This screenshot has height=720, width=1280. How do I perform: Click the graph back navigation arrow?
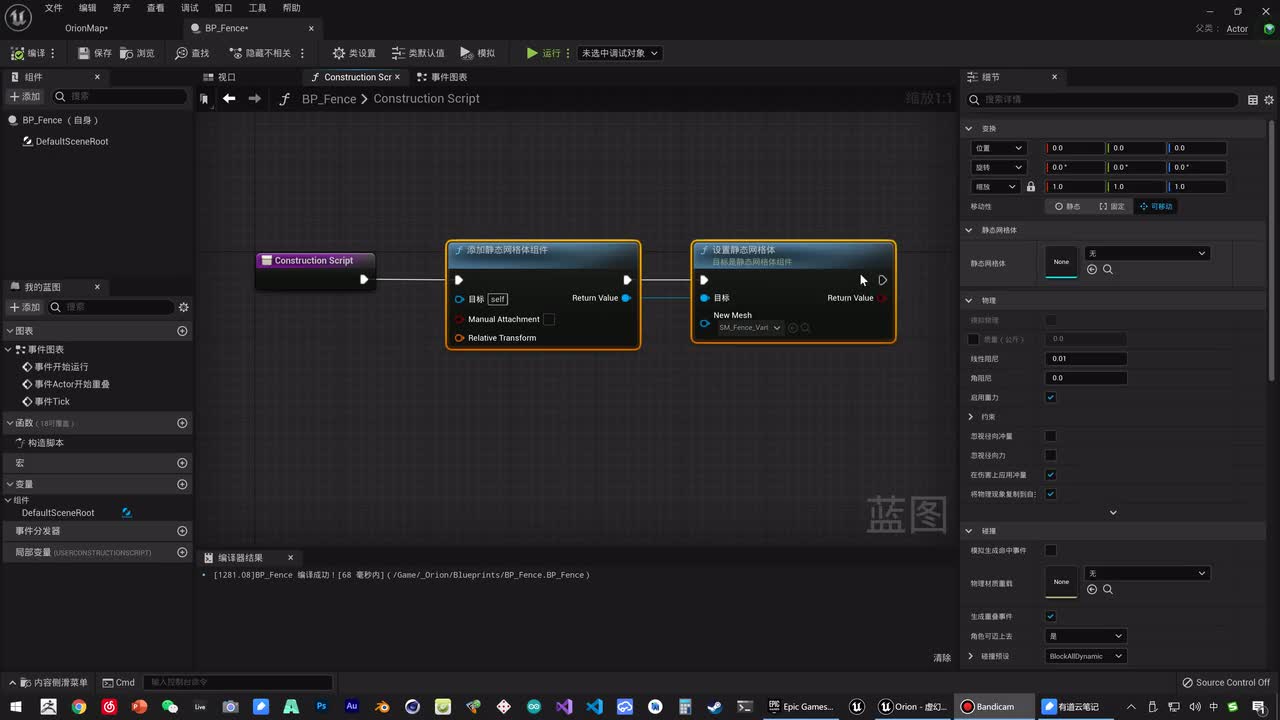tap(229, 98)
